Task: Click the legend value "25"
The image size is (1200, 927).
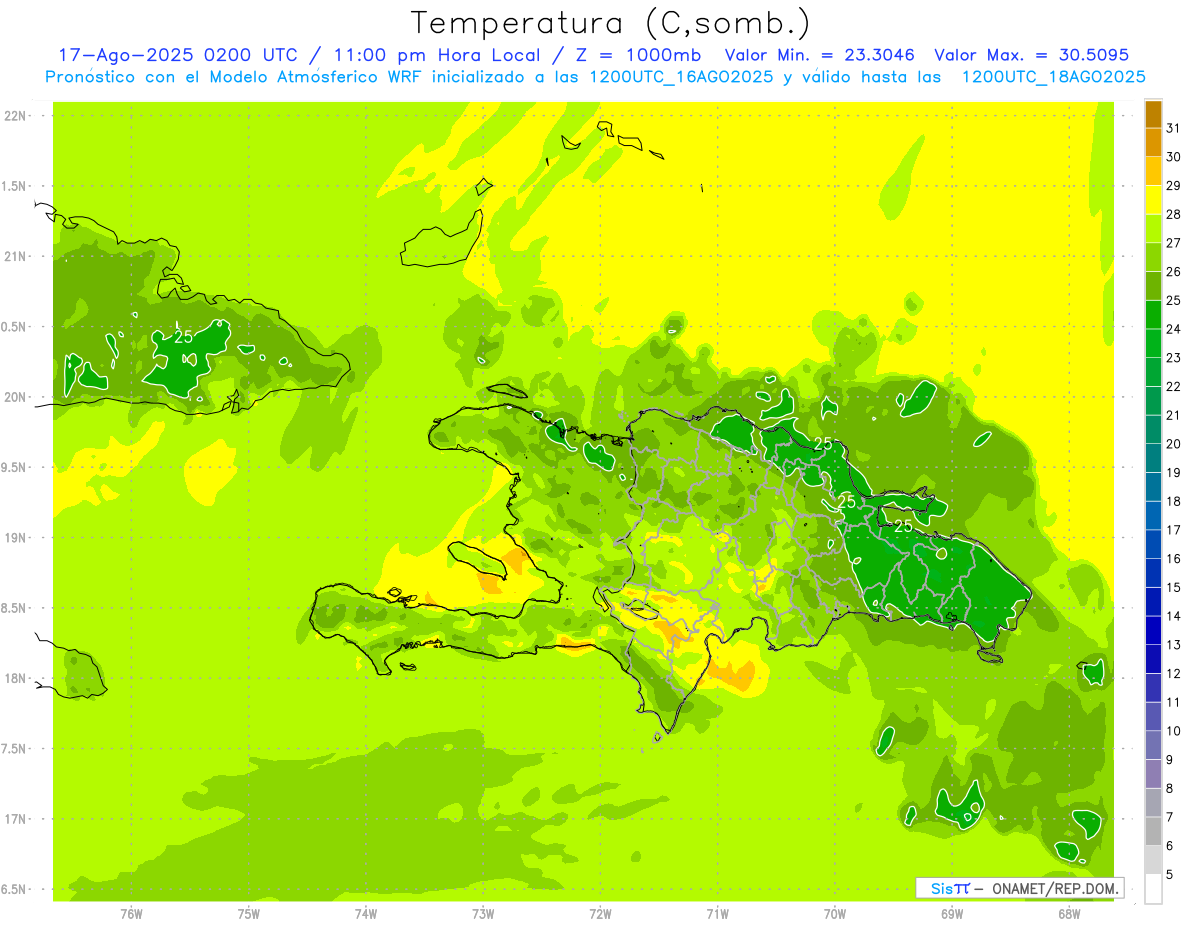Action: [1174, 300]
